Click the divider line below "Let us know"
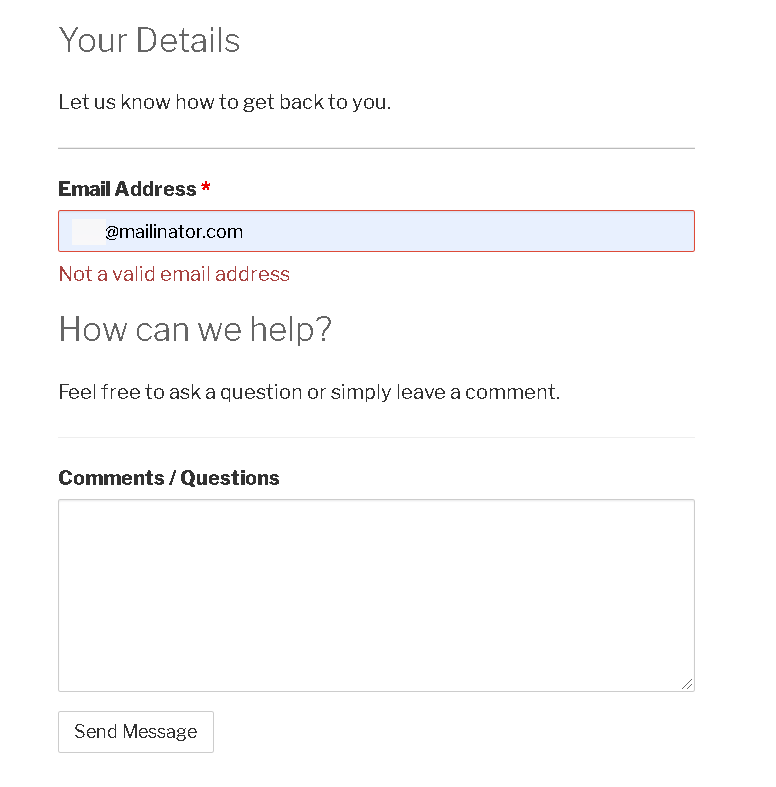This screenshot has height=787, width=776. click(376, 148)
